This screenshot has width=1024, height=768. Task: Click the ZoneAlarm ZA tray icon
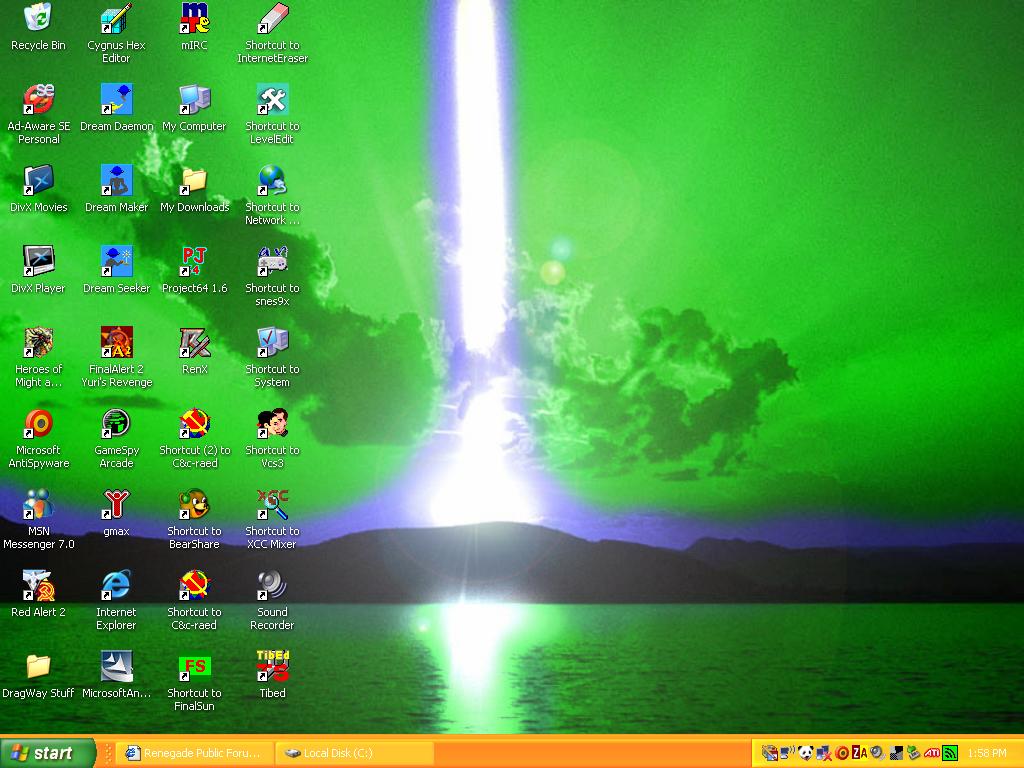(x=859, y=753)
